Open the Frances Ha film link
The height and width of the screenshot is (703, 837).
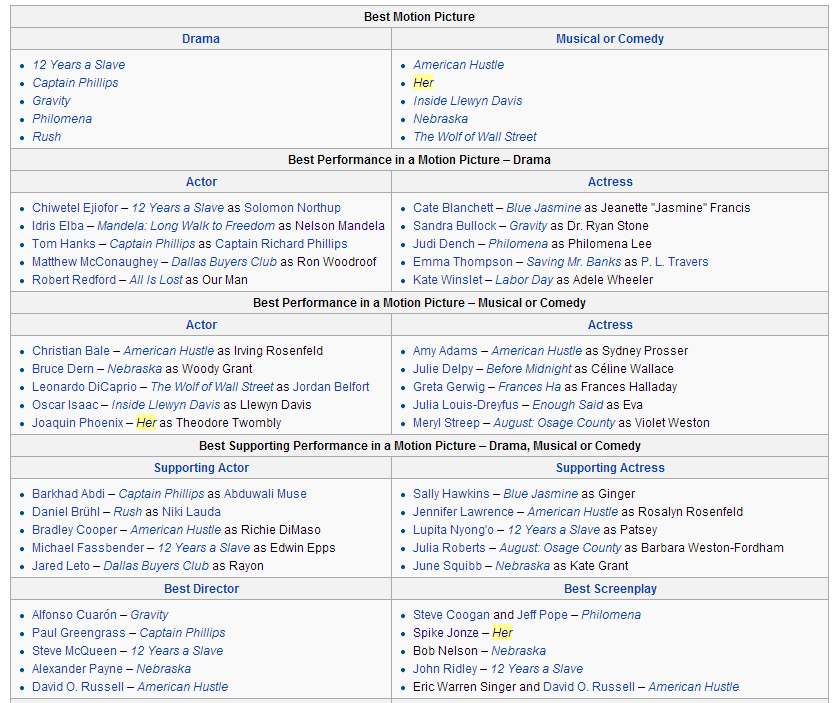pyautogui.click(x=530, y=388)
